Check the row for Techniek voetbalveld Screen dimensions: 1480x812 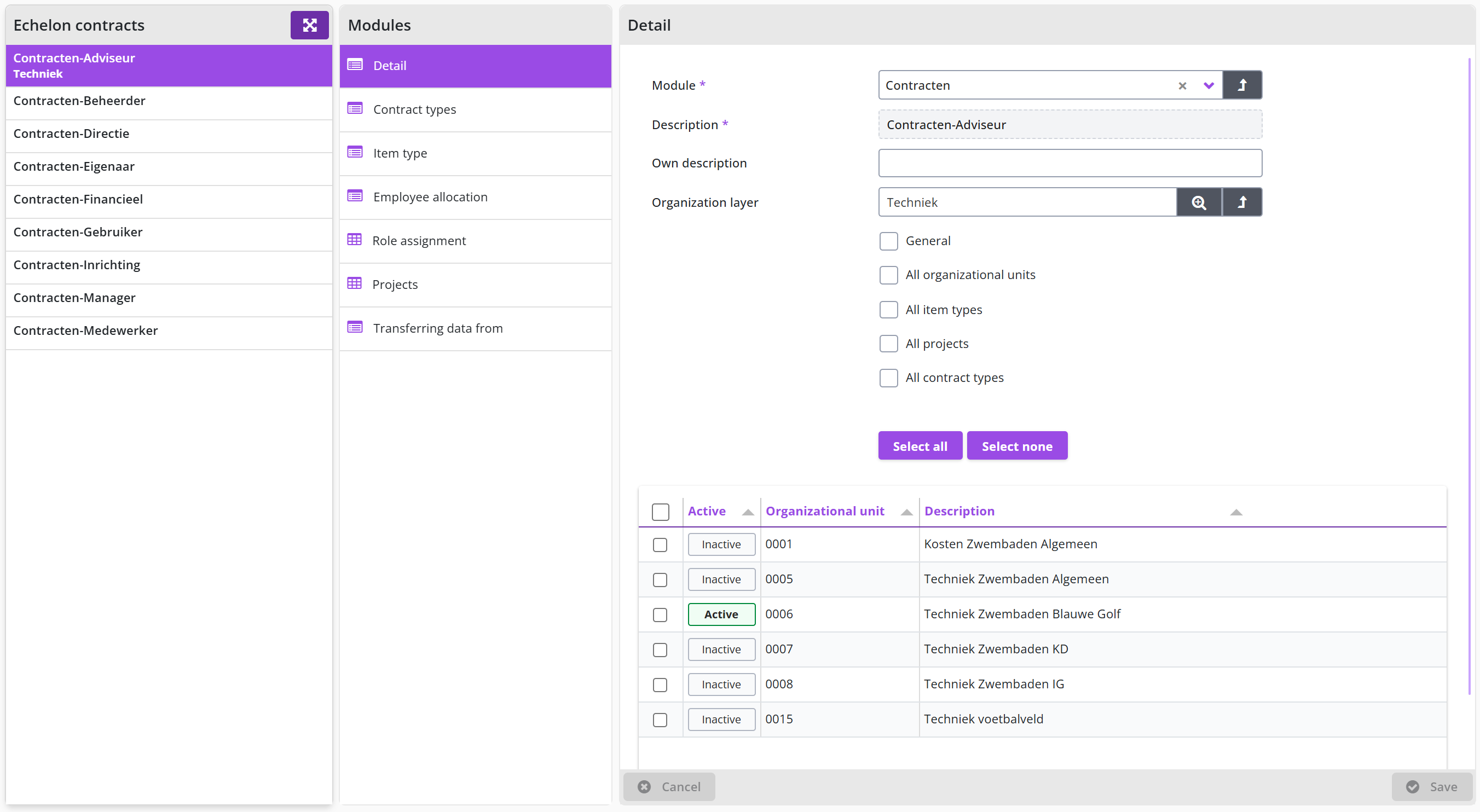click(x=660, y=720)
